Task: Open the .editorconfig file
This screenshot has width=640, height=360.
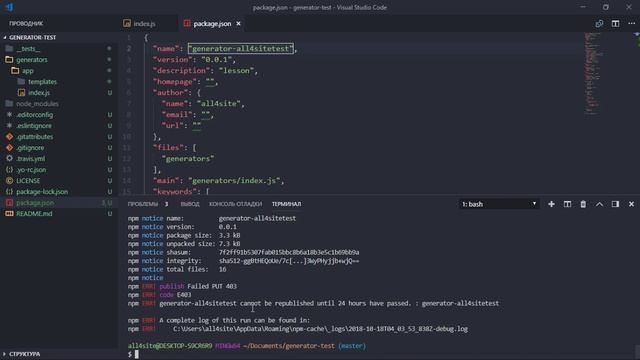Action: (x=59, y=115)
